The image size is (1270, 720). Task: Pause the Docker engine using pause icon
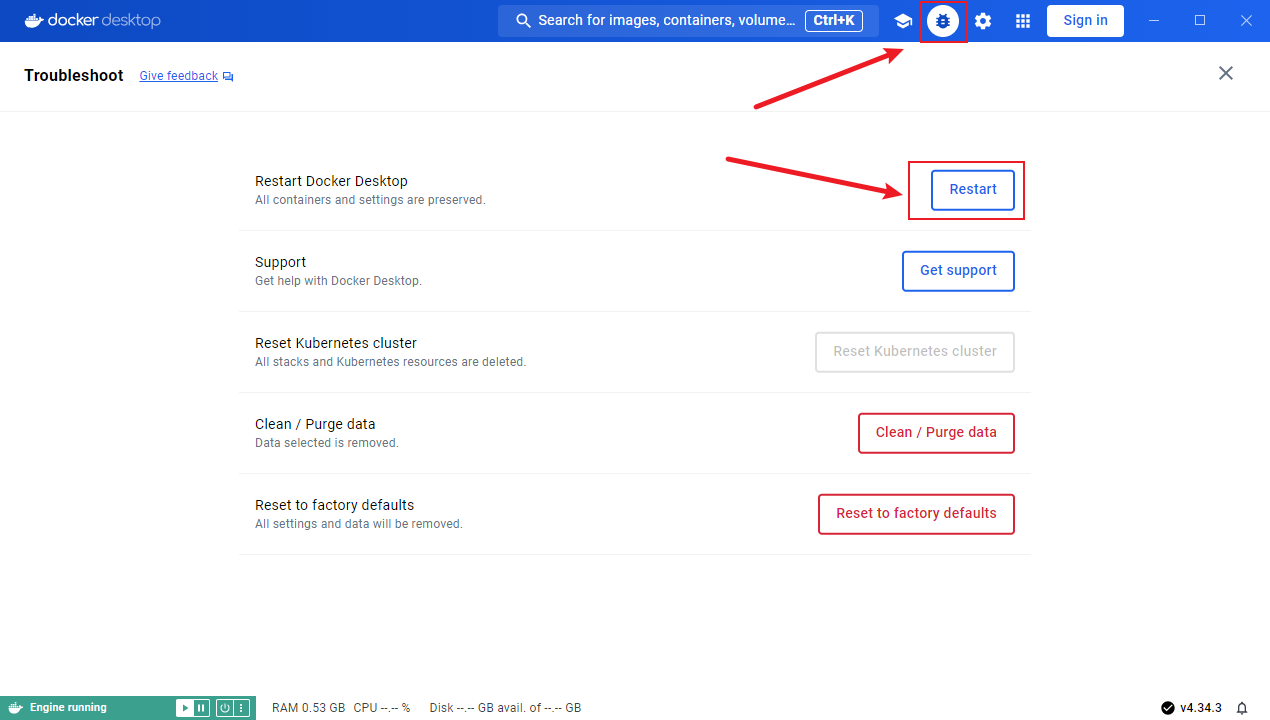tap(201, 708)
